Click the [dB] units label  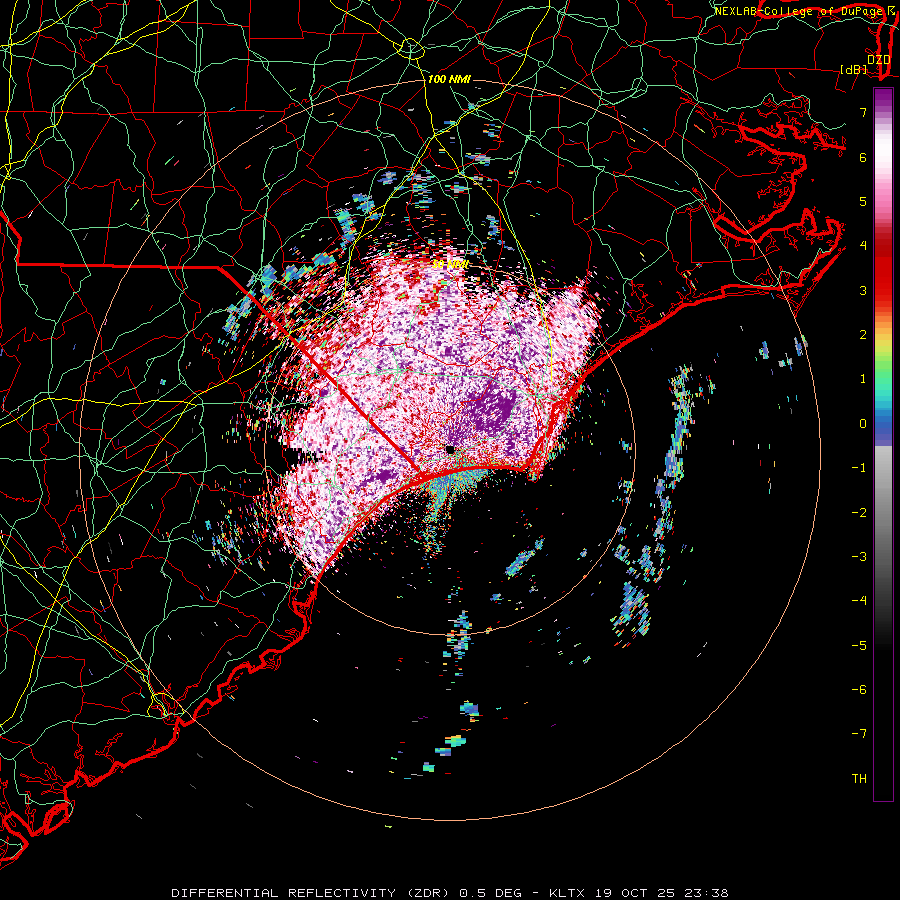853,69
